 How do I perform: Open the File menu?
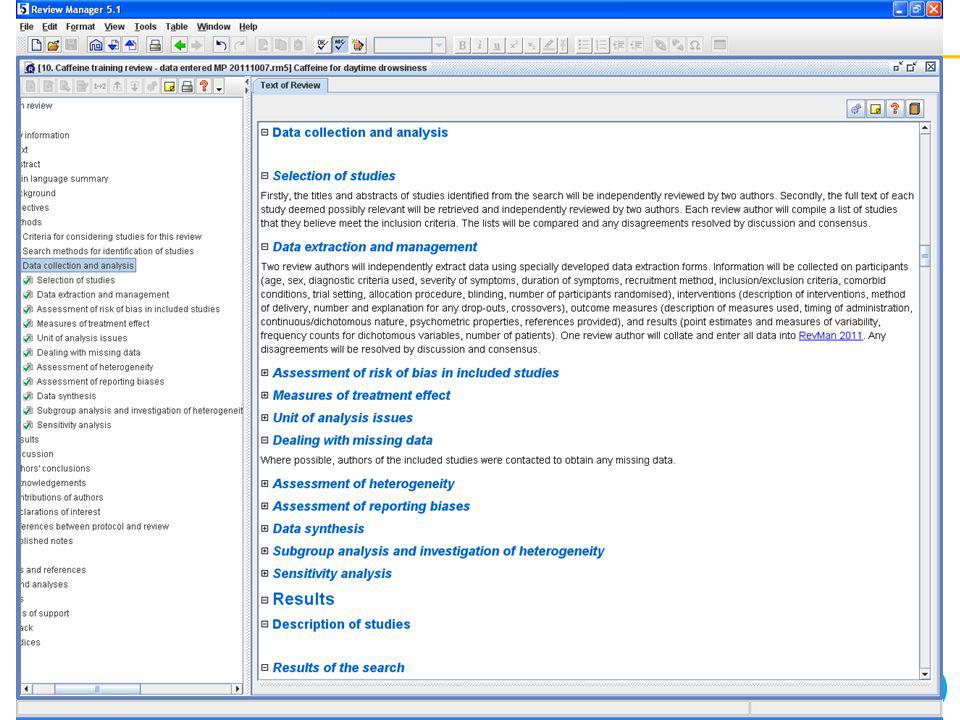pyautogui.click(x=26, y=26)
